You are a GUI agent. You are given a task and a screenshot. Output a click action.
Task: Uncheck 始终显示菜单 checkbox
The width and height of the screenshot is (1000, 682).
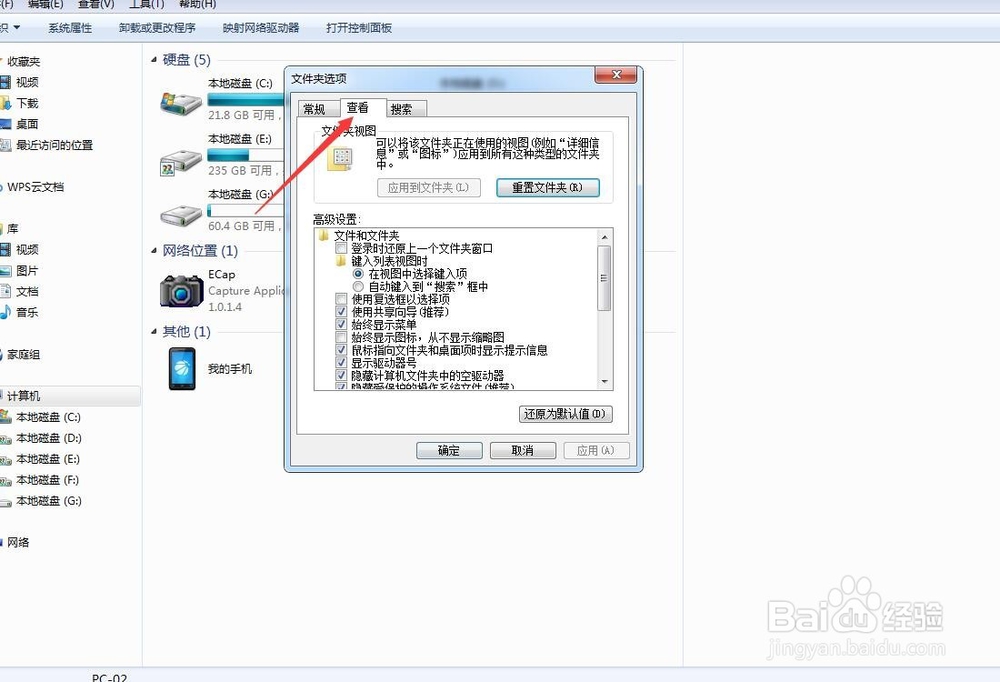[341, 324]
